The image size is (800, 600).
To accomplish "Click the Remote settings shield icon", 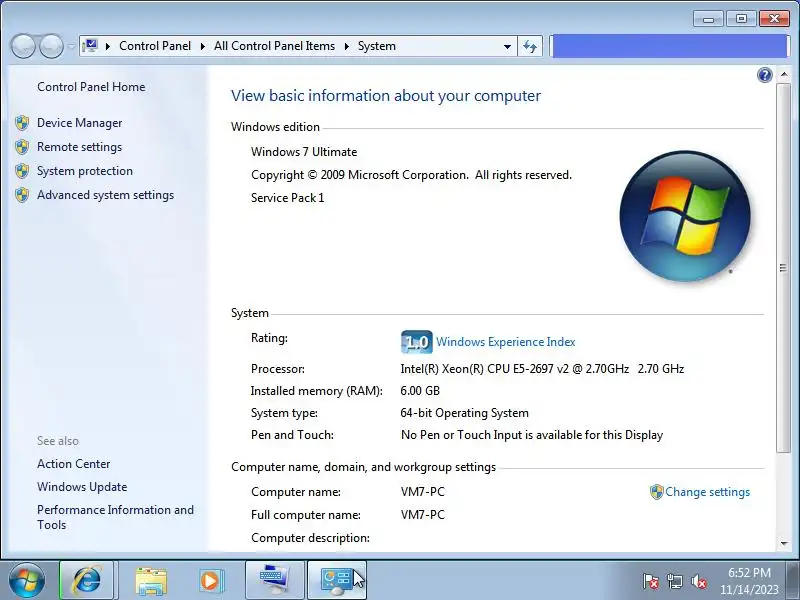I will coord(22,147).
